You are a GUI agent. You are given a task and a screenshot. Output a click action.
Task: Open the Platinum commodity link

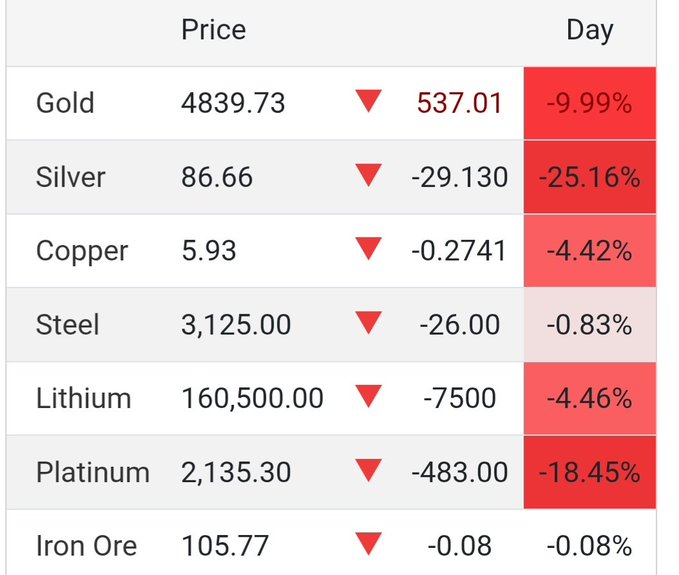pos(92,472)
